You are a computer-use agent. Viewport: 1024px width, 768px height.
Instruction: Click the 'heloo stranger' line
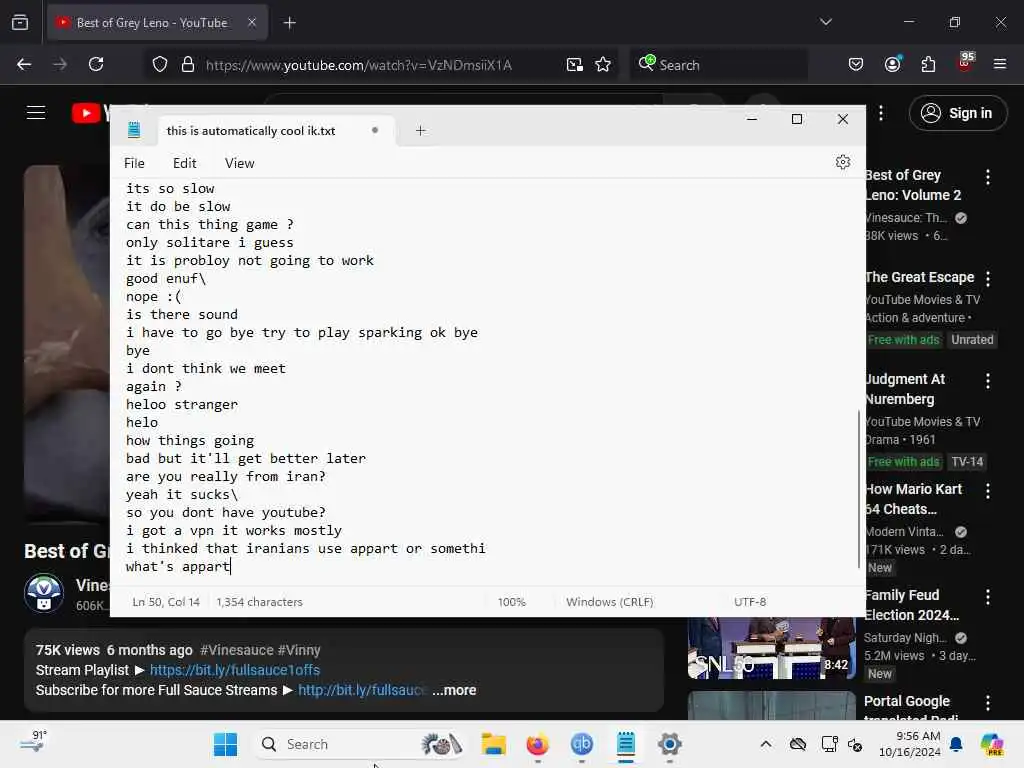[x=182, y=405]
